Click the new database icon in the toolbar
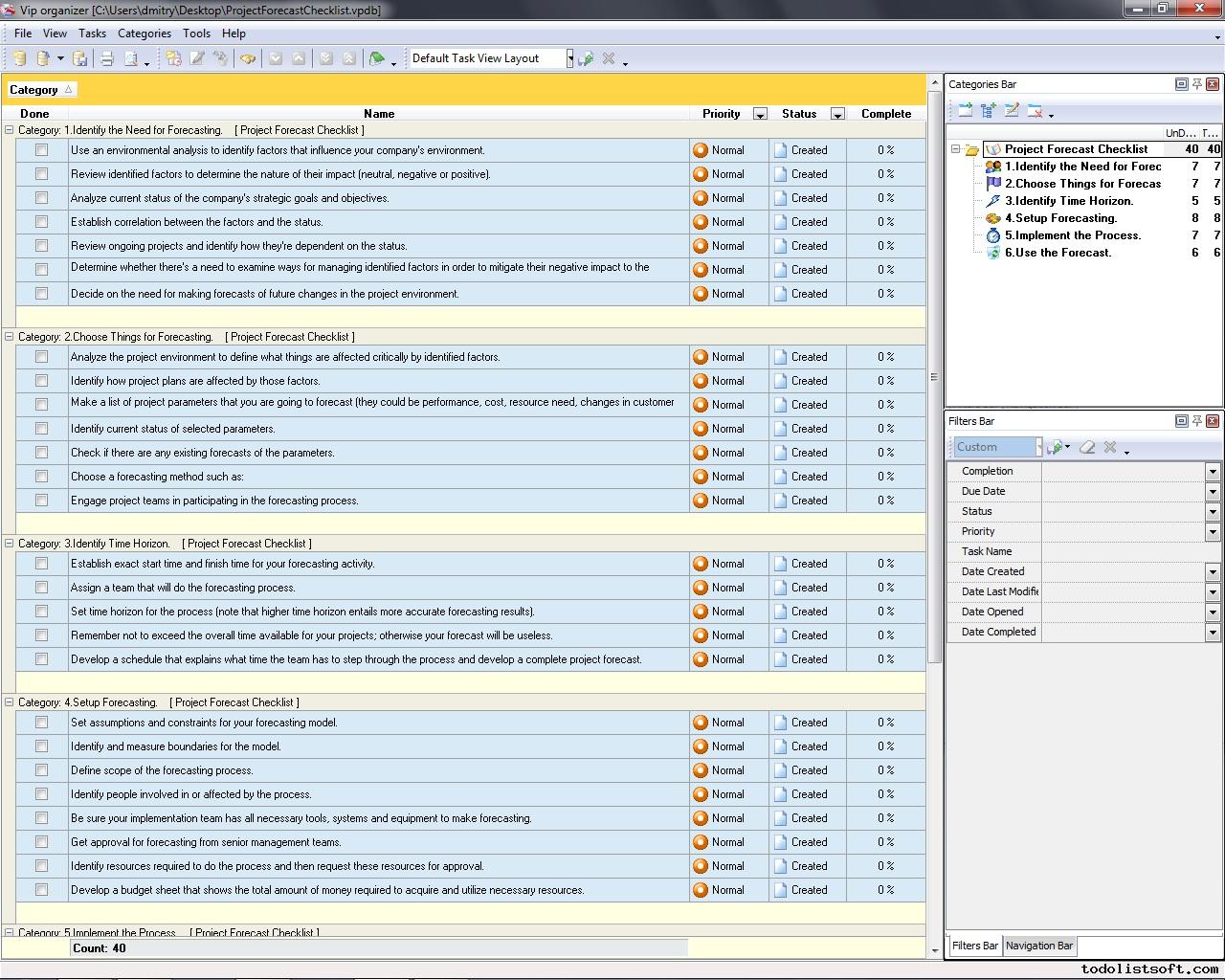Image resolution: width=1225 pixels, height=980 pixels. tap(19, 59)
